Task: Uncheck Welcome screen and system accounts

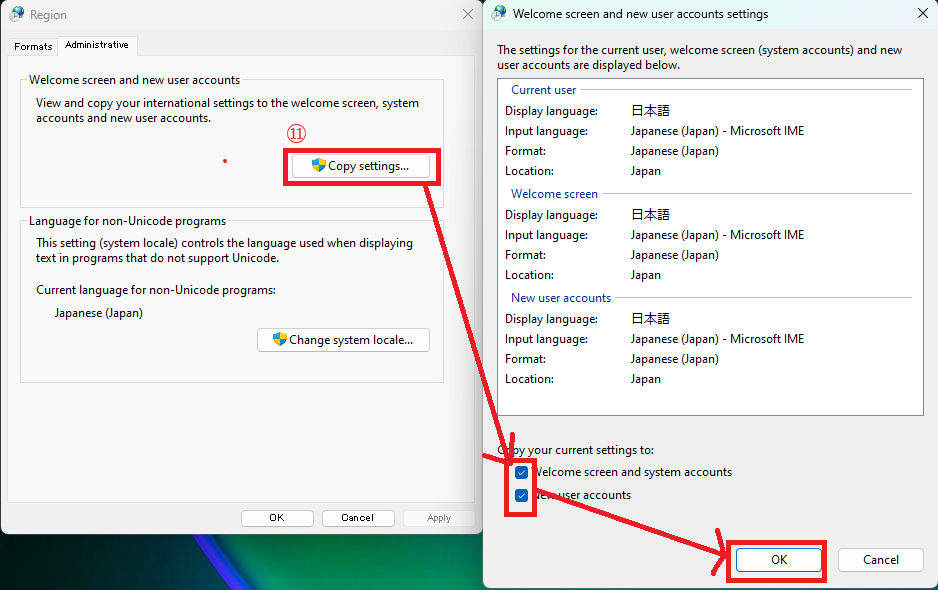Action: (x=520, y=471)
